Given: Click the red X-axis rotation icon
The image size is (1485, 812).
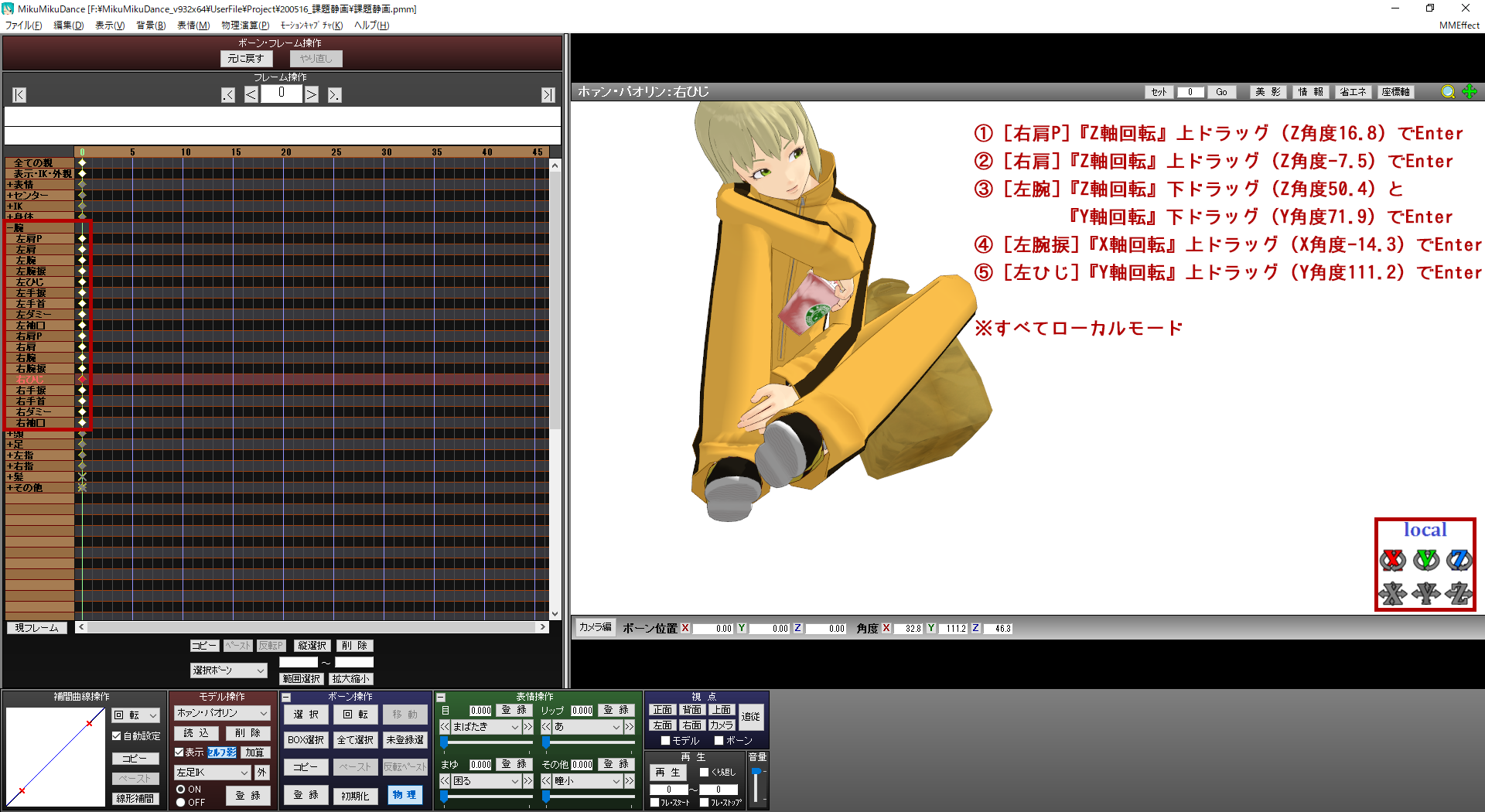Looking at the screenshot, I should click(1392, 560).
